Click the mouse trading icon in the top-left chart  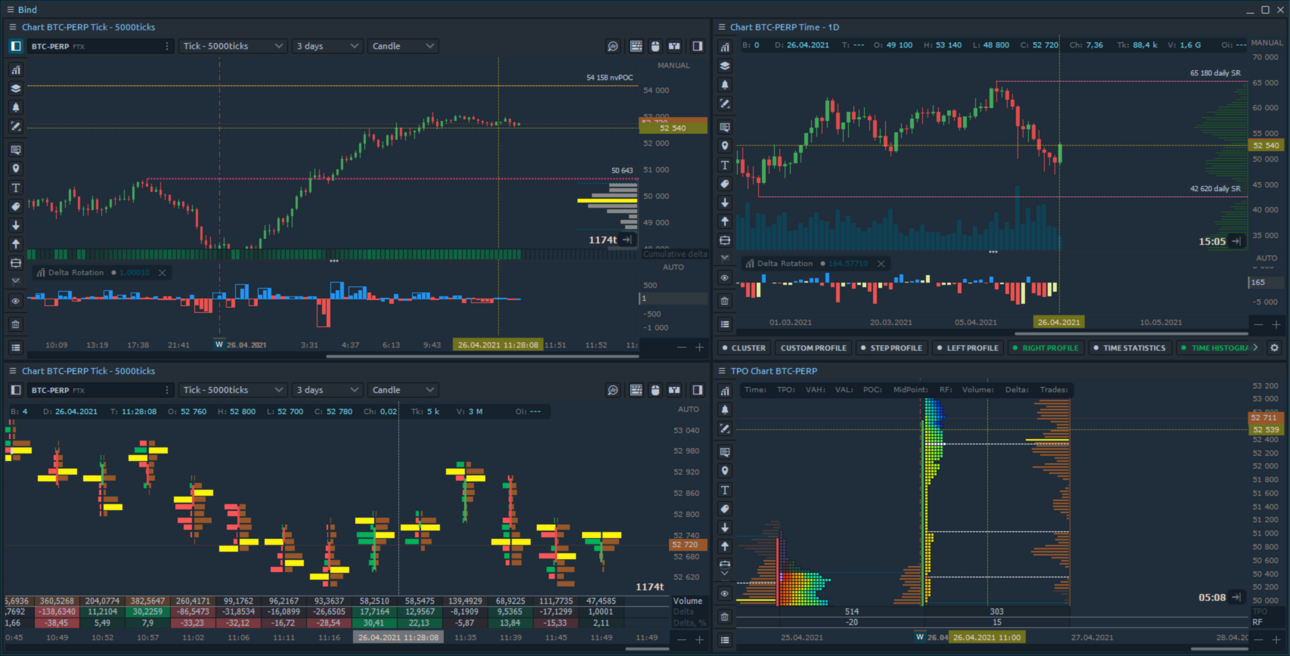click(655, 46)
